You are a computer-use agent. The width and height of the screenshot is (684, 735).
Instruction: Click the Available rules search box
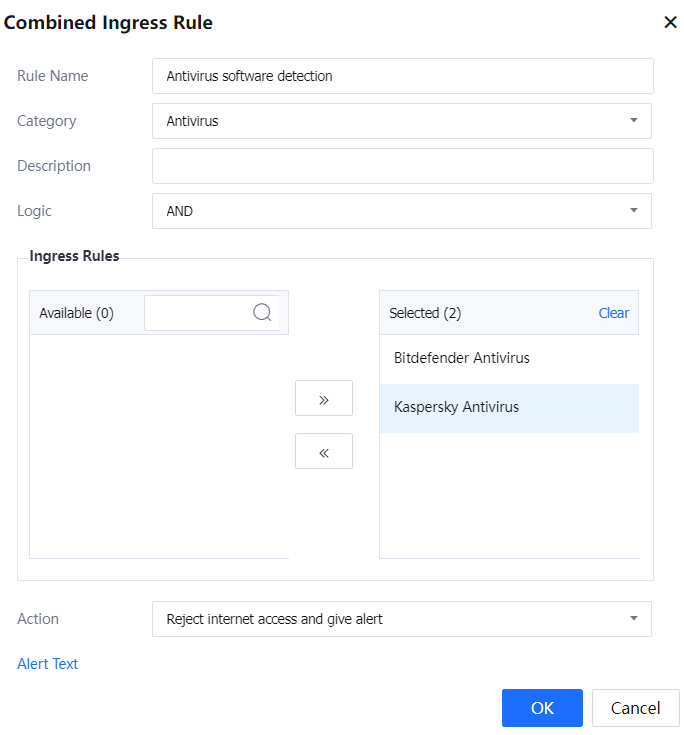(198, 313)
